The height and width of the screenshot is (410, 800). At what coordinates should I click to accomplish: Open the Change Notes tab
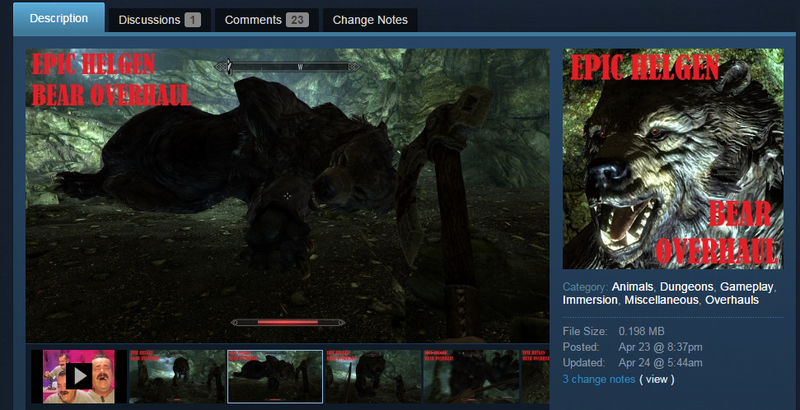[x=370, y=20]
